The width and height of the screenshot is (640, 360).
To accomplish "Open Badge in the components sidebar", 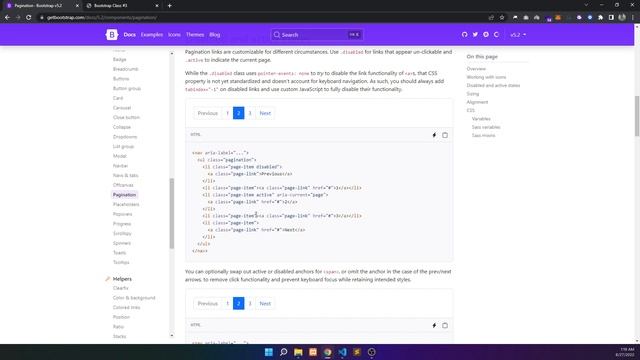I will pos(120,60).
